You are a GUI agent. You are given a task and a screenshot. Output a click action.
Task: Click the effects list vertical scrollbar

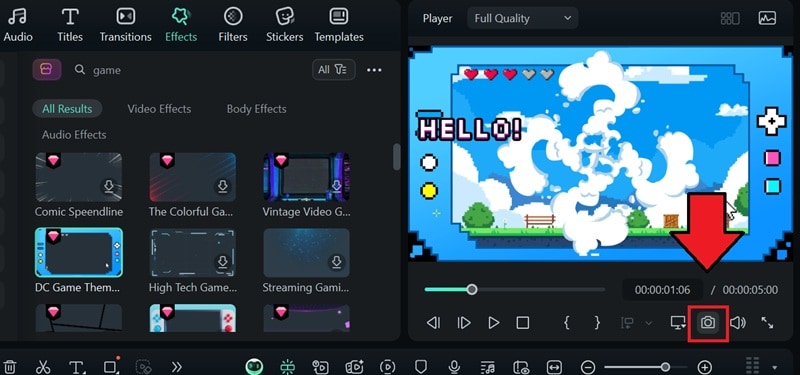click(396, 157)
